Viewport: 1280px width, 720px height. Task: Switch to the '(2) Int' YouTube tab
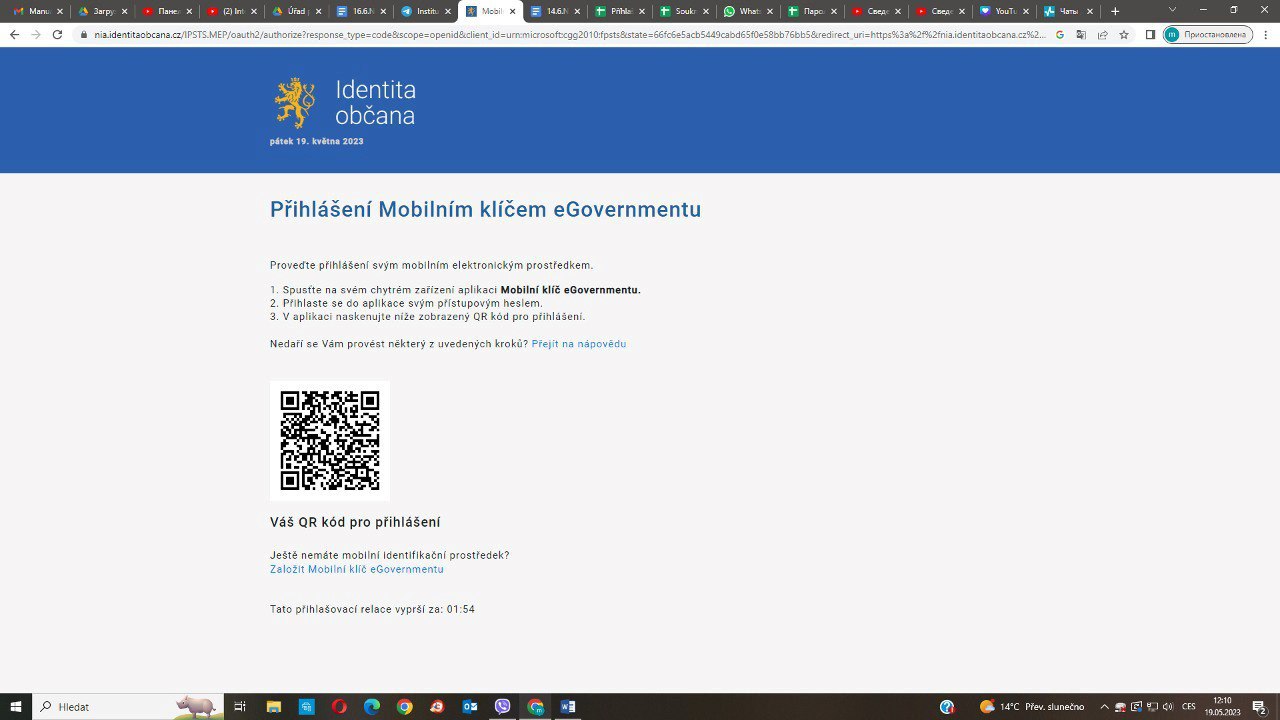[x=232, y=11]
